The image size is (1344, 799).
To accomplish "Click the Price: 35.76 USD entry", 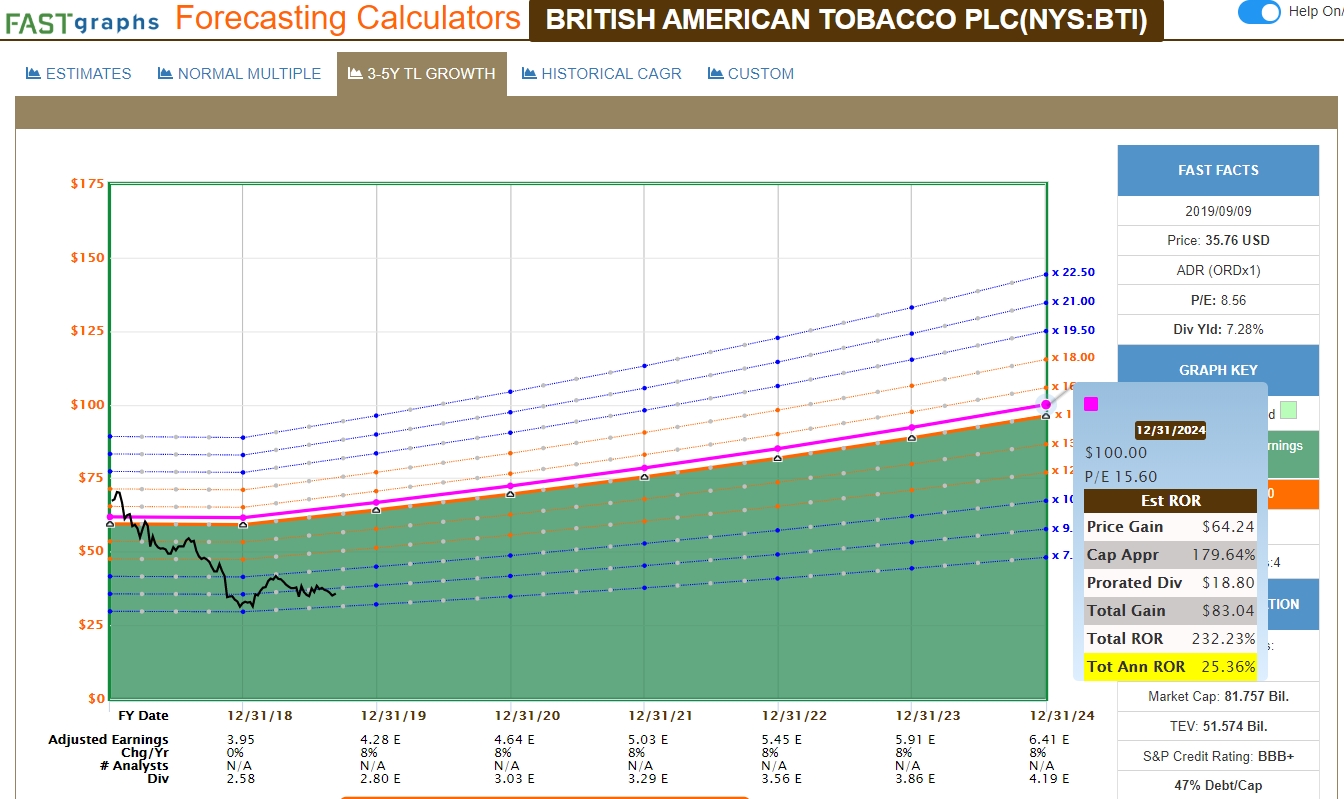I will pyautogui.click(x=1218, y=240).
